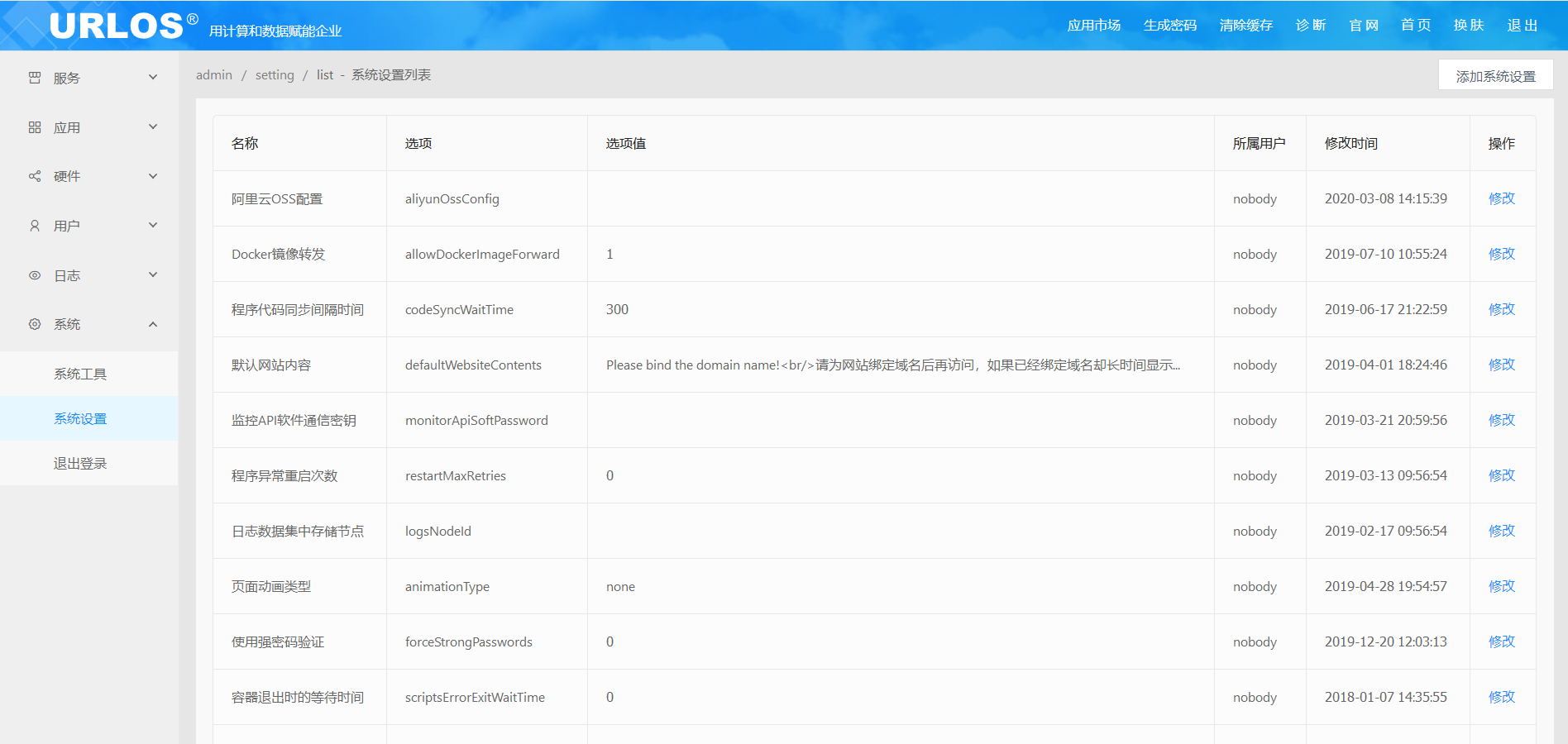Click the setting breadcrumb link
The image size is (1568, 744).
coord(275,75)
